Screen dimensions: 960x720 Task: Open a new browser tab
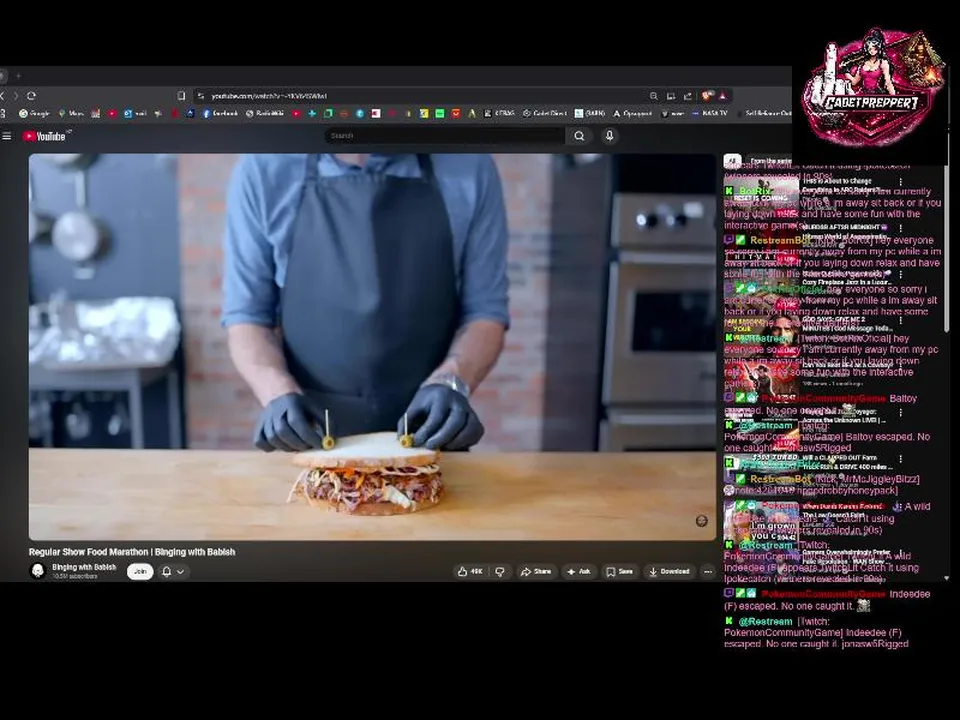pyautogui.click(x=18, y=76)
